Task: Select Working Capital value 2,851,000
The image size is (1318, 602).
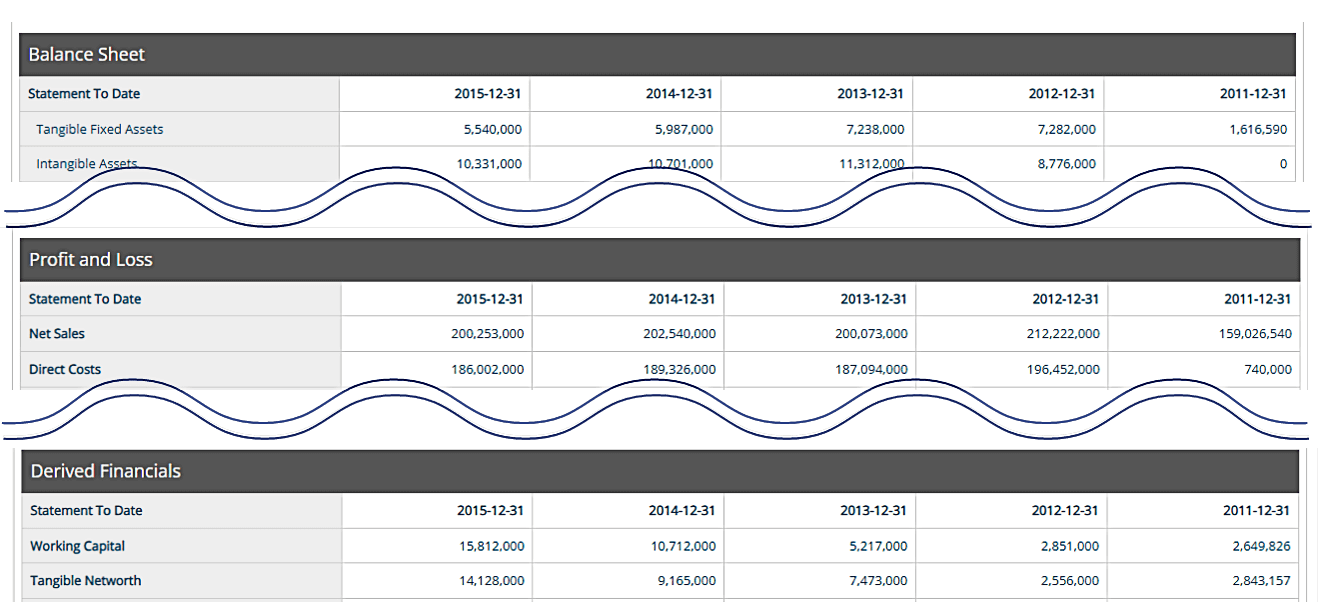Action: click(1070, 547)
